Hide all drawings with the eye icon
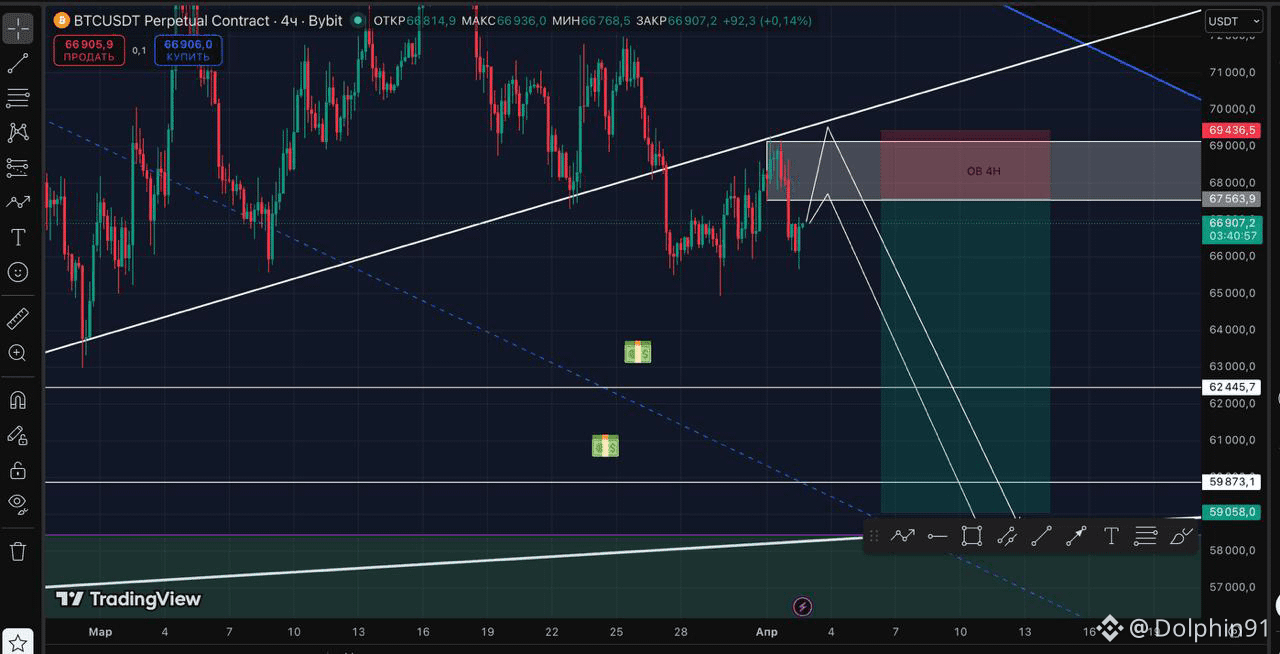1280x654 pixels. (x=18, y=503)
